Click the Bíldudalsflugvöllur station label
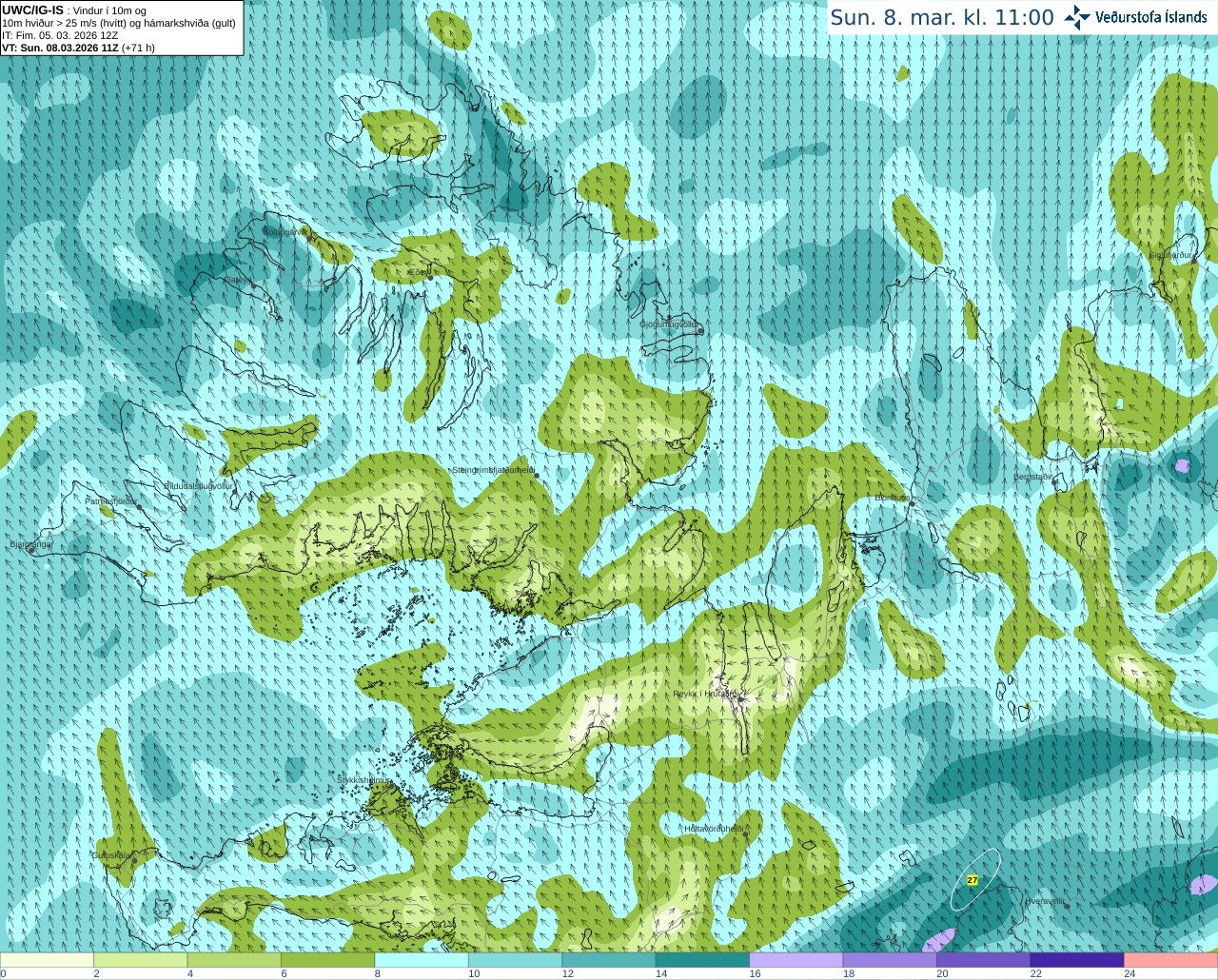 pyautogui.click(x=198, y=485)
